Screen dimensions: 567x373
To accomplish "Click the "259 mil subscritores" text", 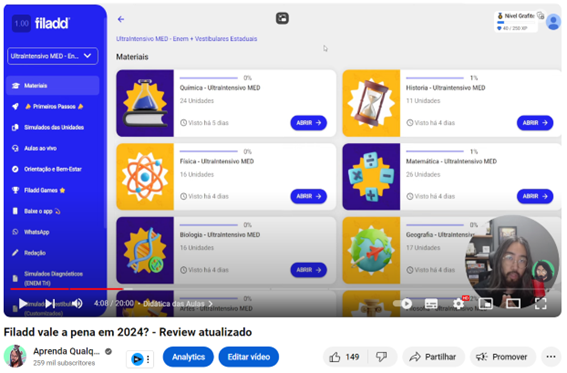I will 64,363.
